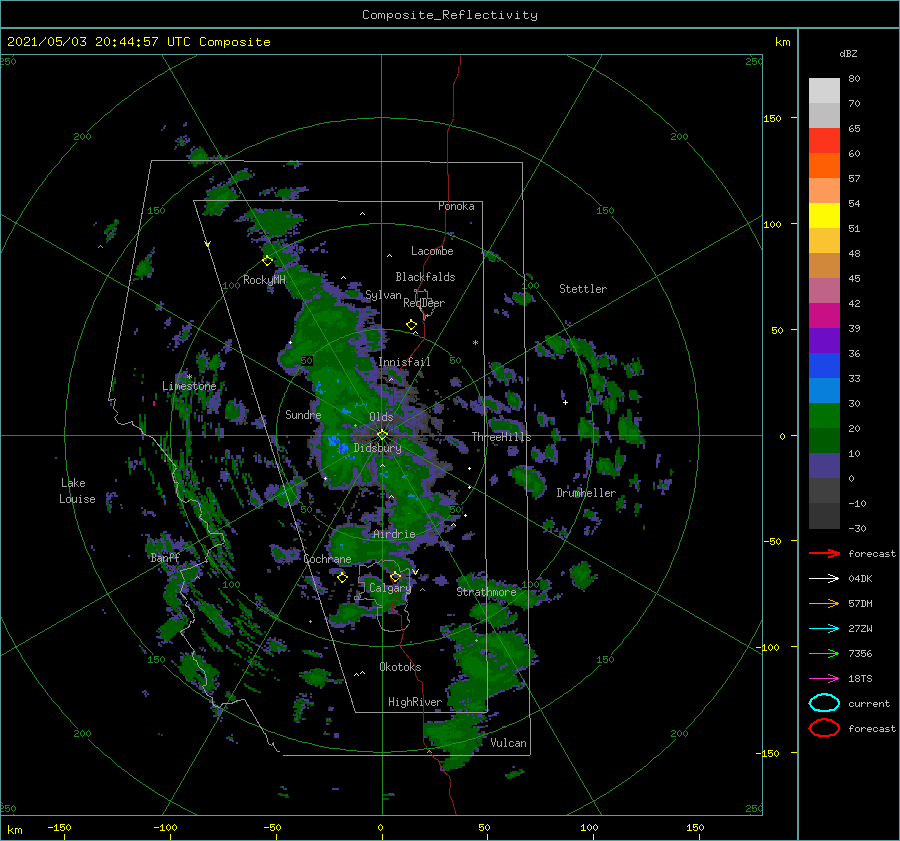Screen dimensions: 900x841
Task: Click the yellow Y marker west of RockyMH
Action: (208, 244)
